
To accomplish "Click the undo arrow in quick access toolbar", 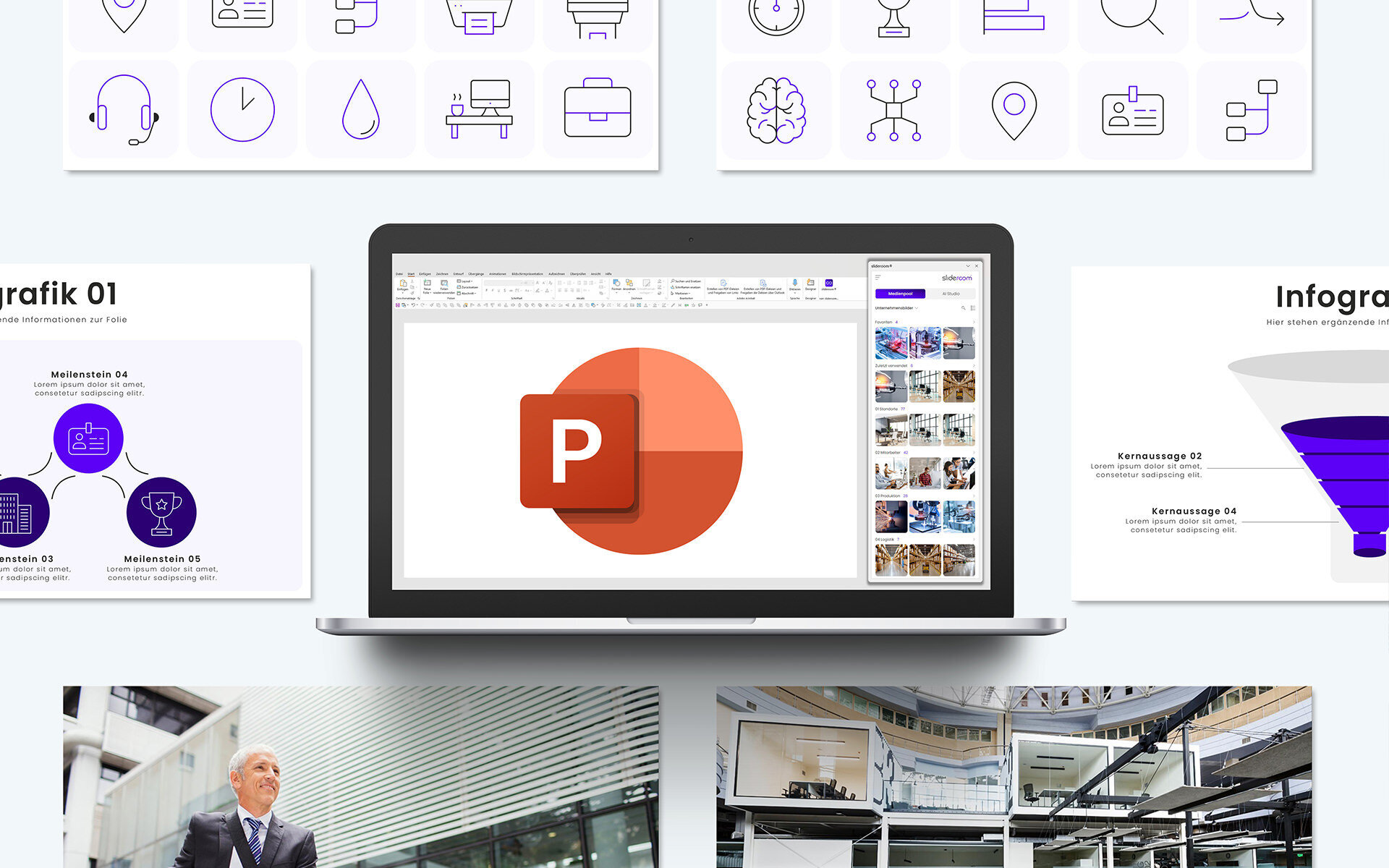I will click(413, 305).
